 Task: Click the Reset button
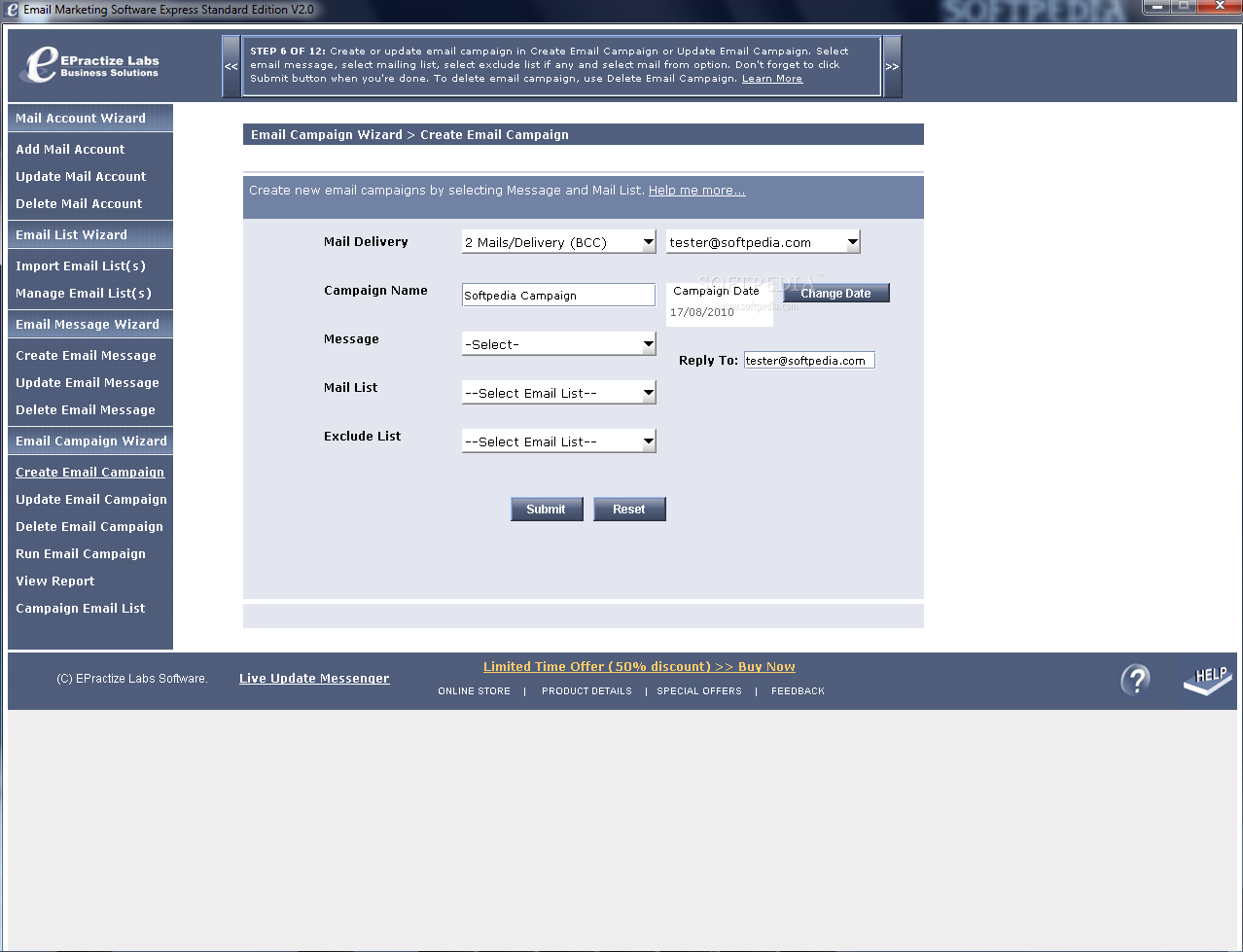point(629,509)
